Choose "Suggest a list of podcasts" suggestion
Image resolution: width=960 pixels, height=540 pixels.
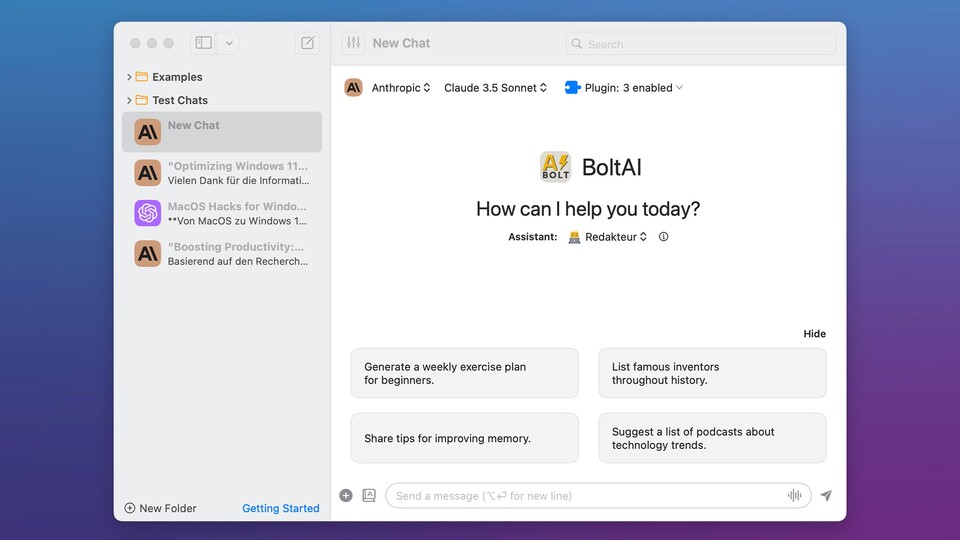click(x=712, y=438)
